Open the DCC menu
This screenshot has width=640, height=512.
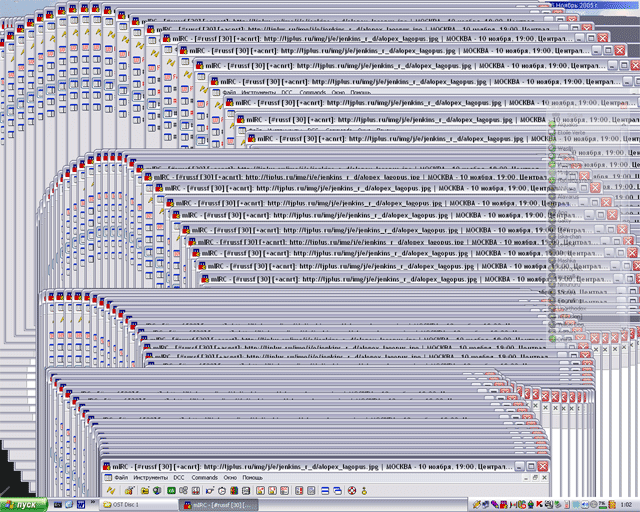tap(179, 477)
